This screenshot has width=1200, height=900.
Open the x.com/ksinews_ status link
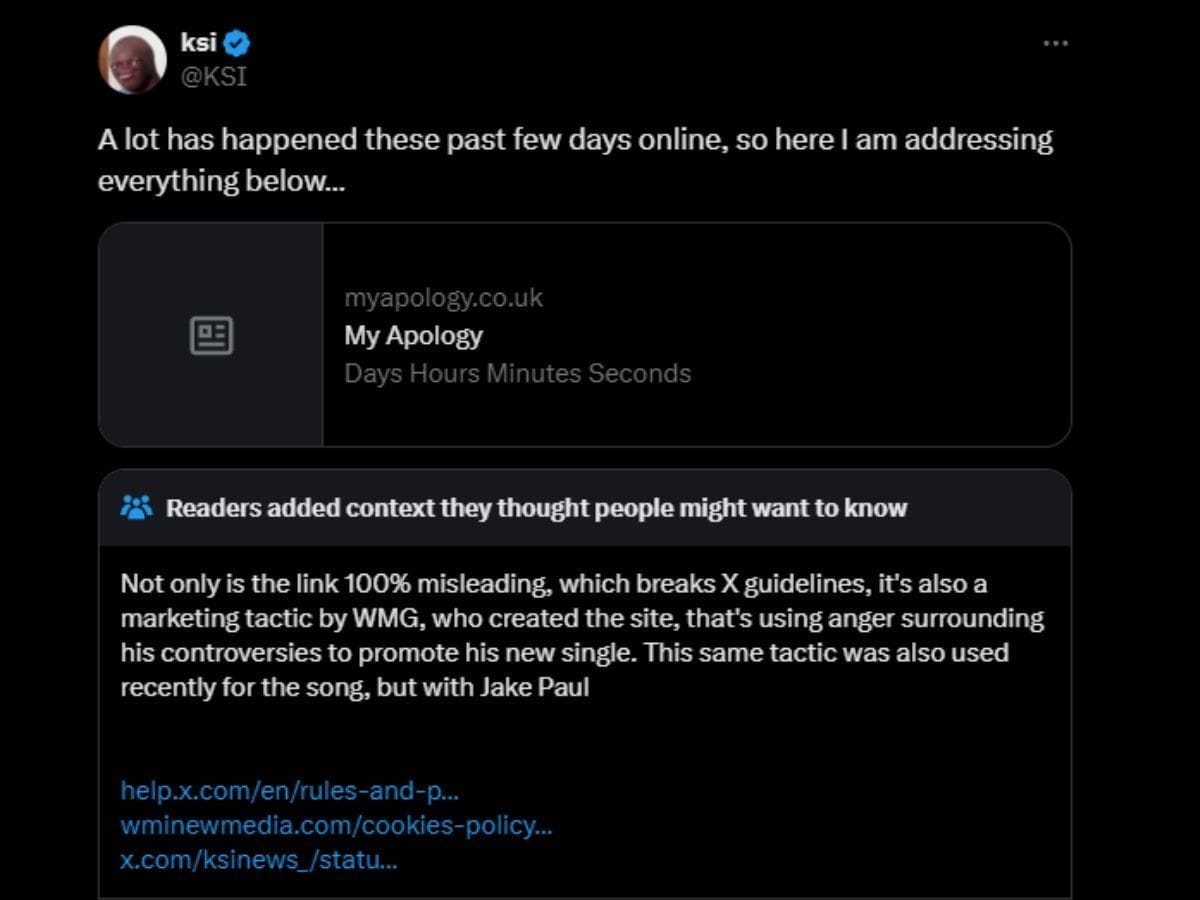[259, 860]
